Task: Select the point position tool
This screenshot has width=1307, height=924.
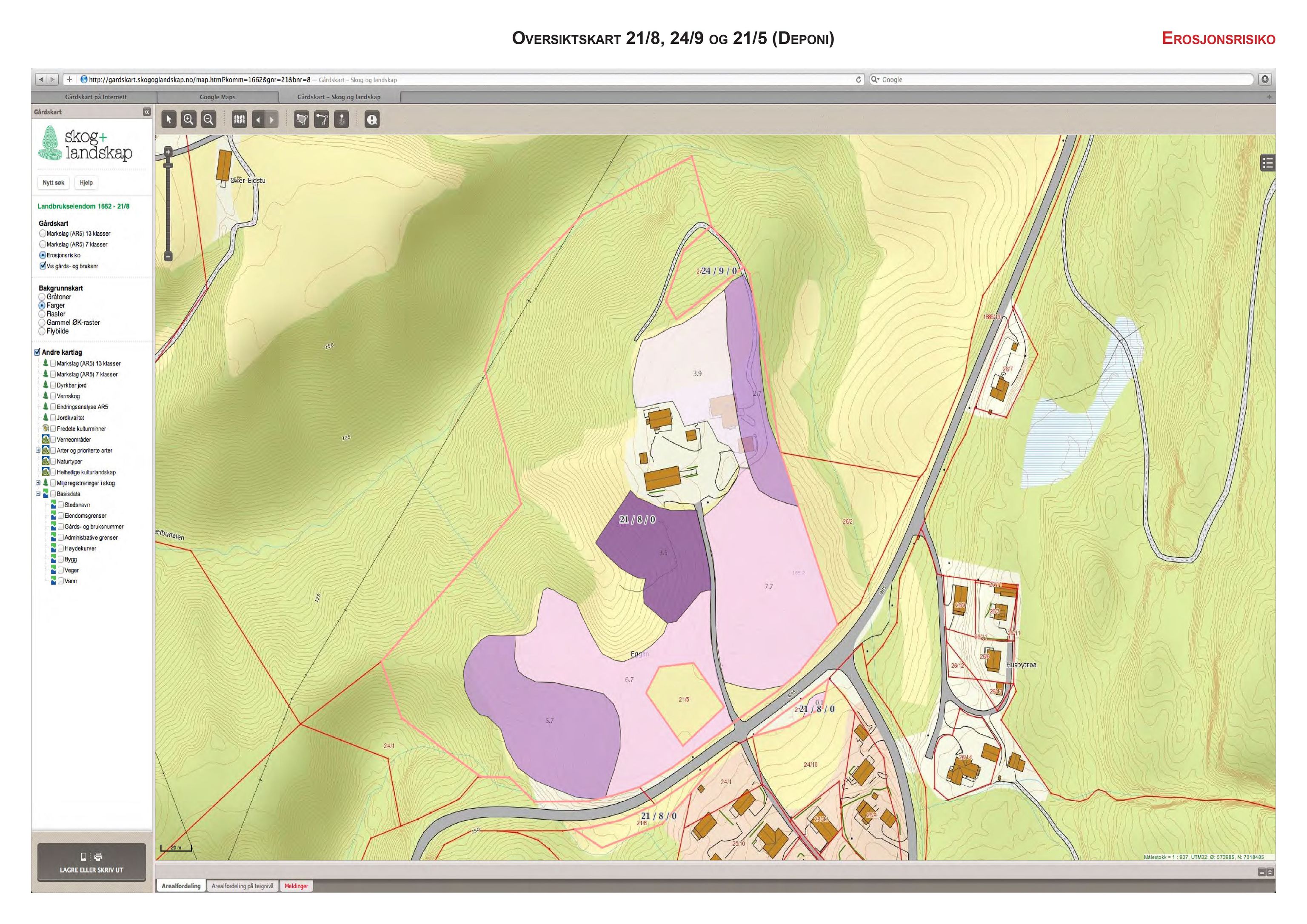Action: (x=342, y=120)
